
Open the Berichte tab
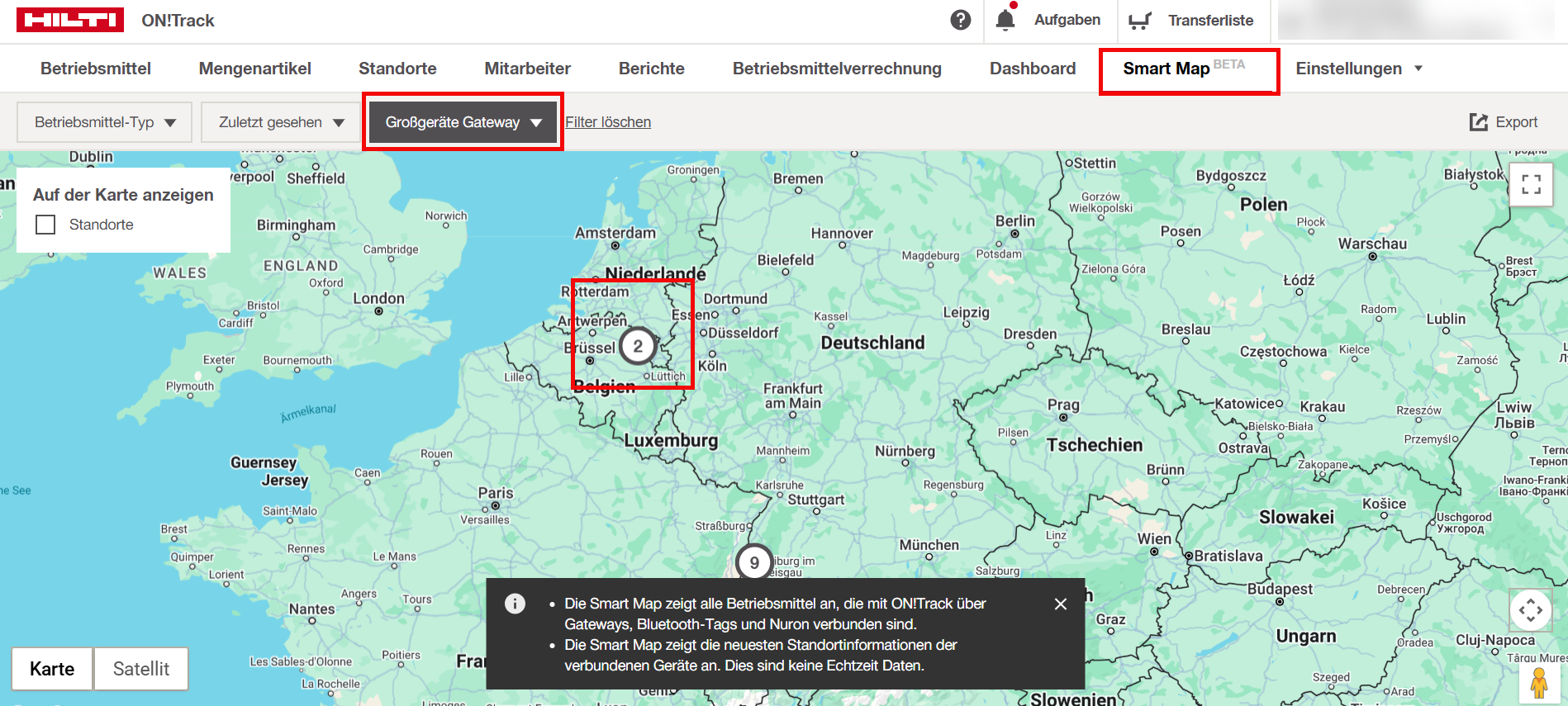pos(651,69)
